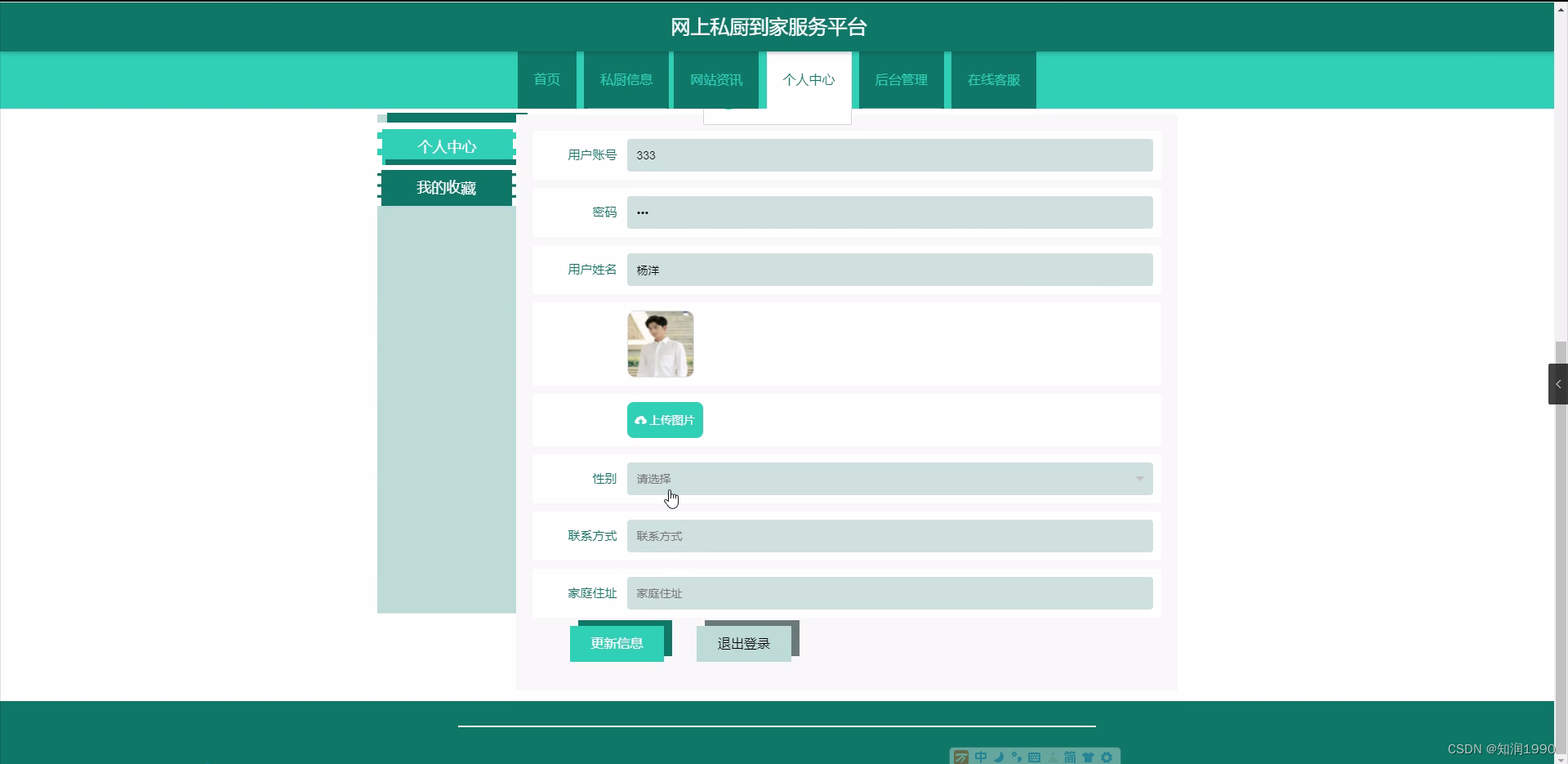Switch to the 个人中心 navigation tab

tap(808, 79)
